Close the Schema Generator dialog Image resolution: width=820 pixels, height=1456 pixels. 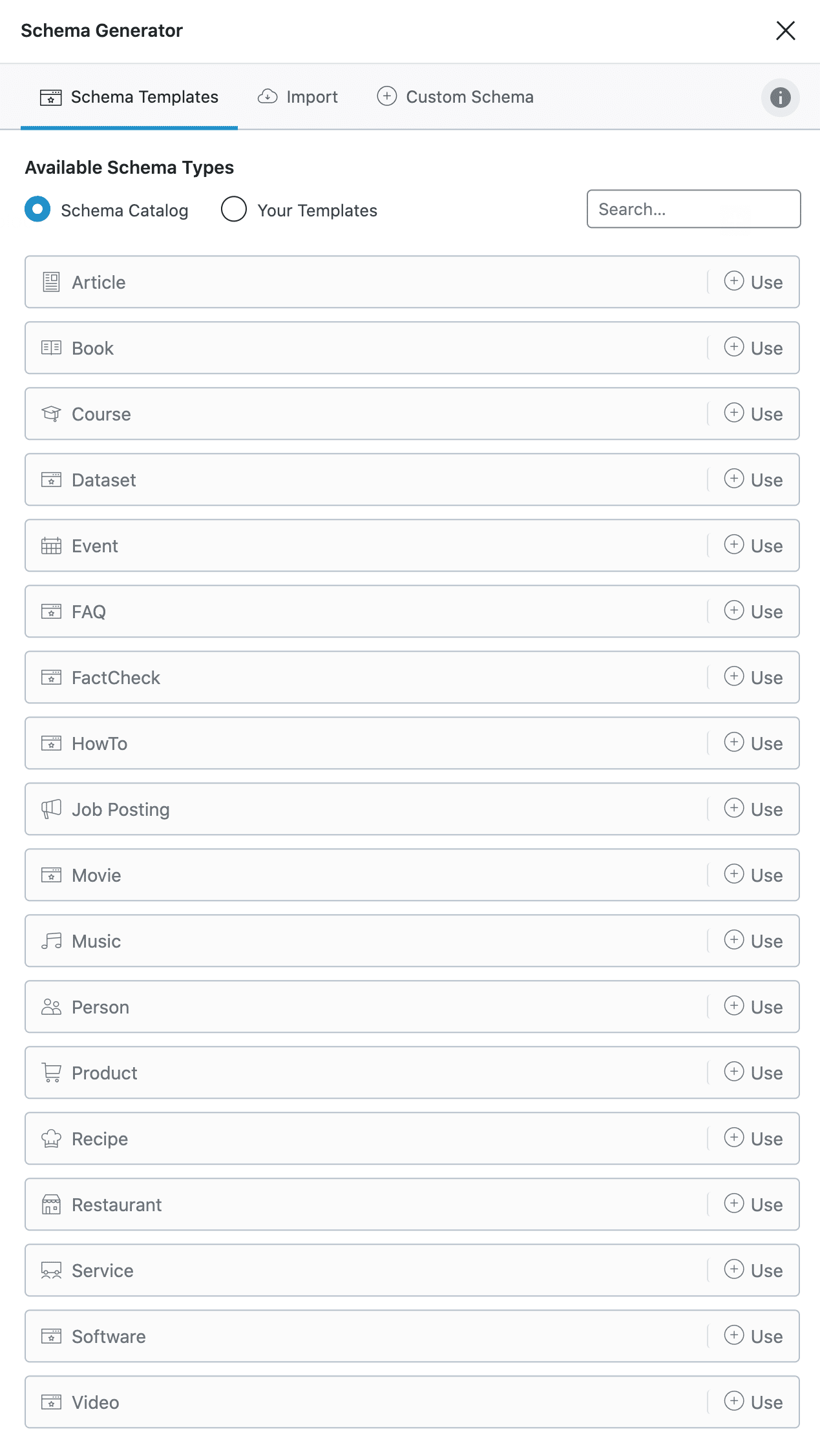785,30
